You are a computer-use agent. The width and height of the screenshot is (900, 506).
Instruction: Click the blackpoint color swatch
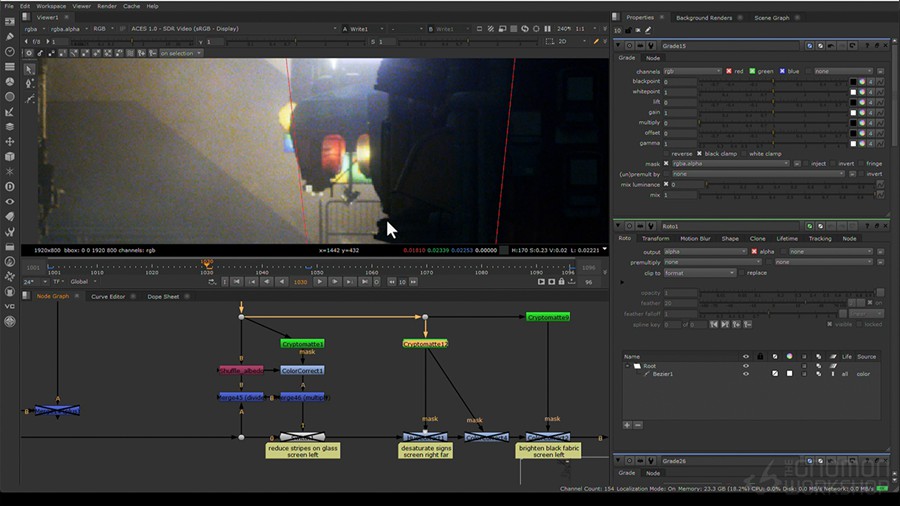(852, 81)
